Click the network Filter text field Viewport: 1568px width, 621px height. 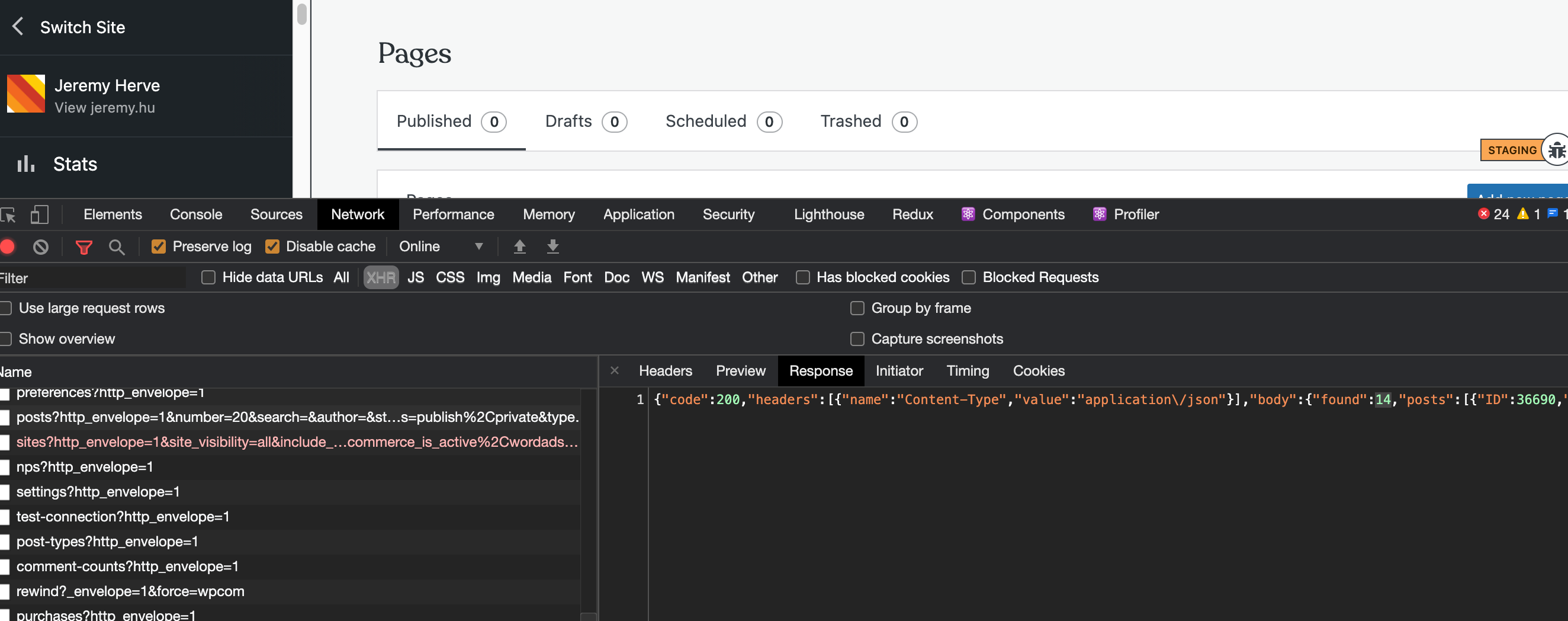click(x=92, y=278)
